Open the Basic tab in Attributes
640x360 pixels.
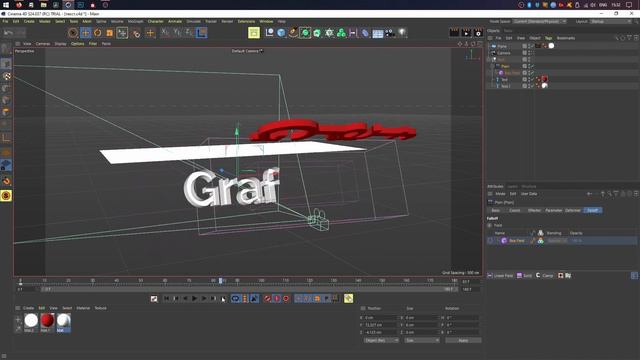click(x=496, y=210)
